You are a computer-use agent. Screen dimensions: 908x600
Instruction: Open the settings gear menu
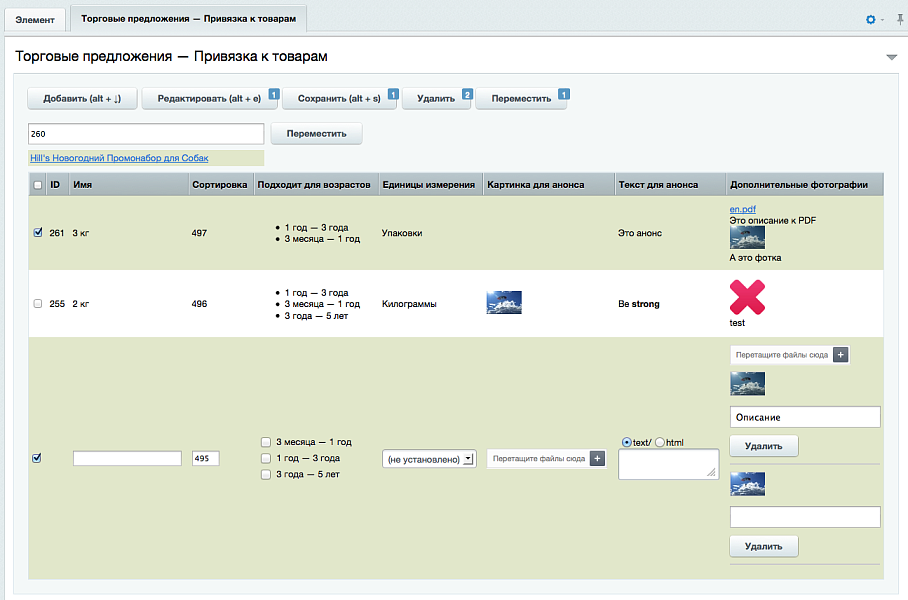870,19
